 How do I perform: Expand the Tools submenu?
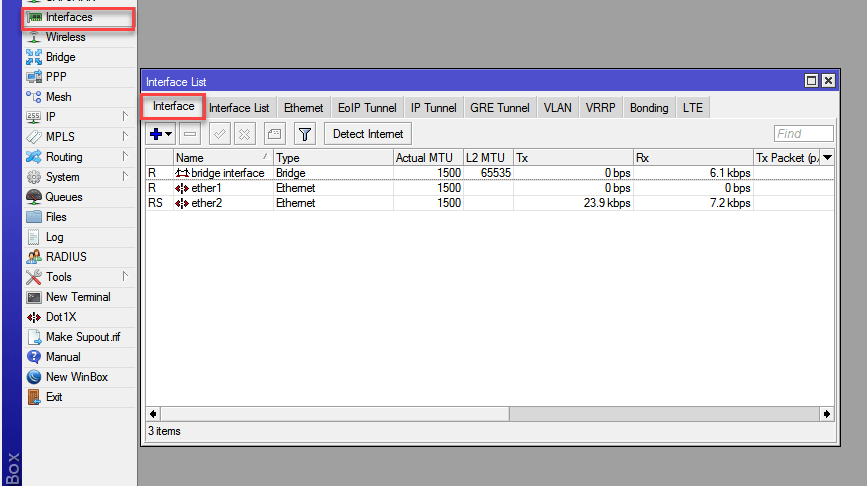pyautogui.click(x=58, y=277)
